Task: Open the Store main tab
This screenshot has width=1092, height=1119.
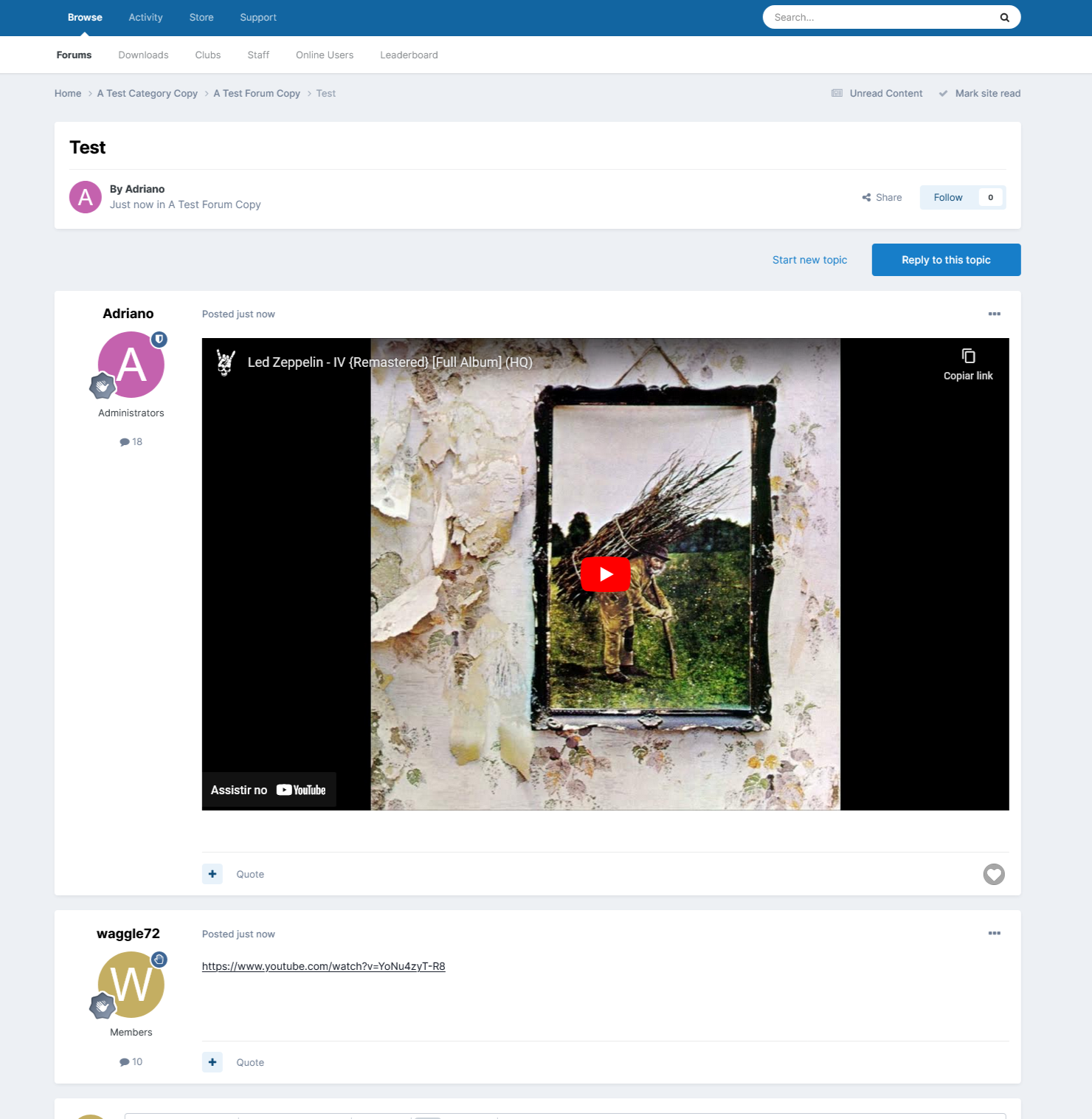Action: [201, 18]
